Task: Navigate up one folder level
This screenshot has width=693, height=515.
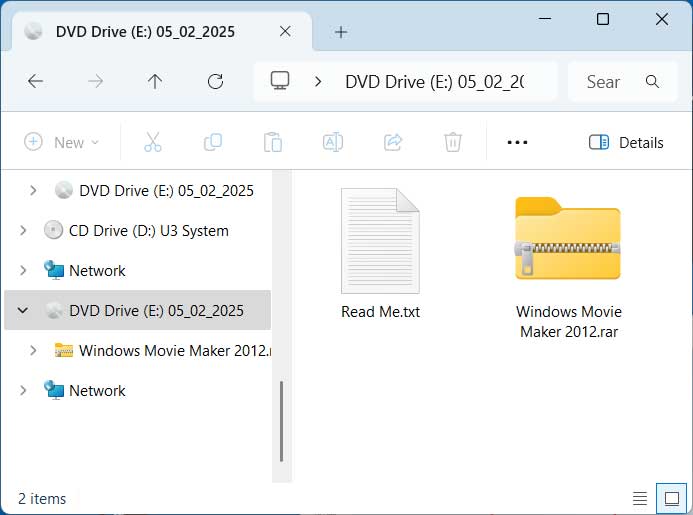Action: point(155,81)
